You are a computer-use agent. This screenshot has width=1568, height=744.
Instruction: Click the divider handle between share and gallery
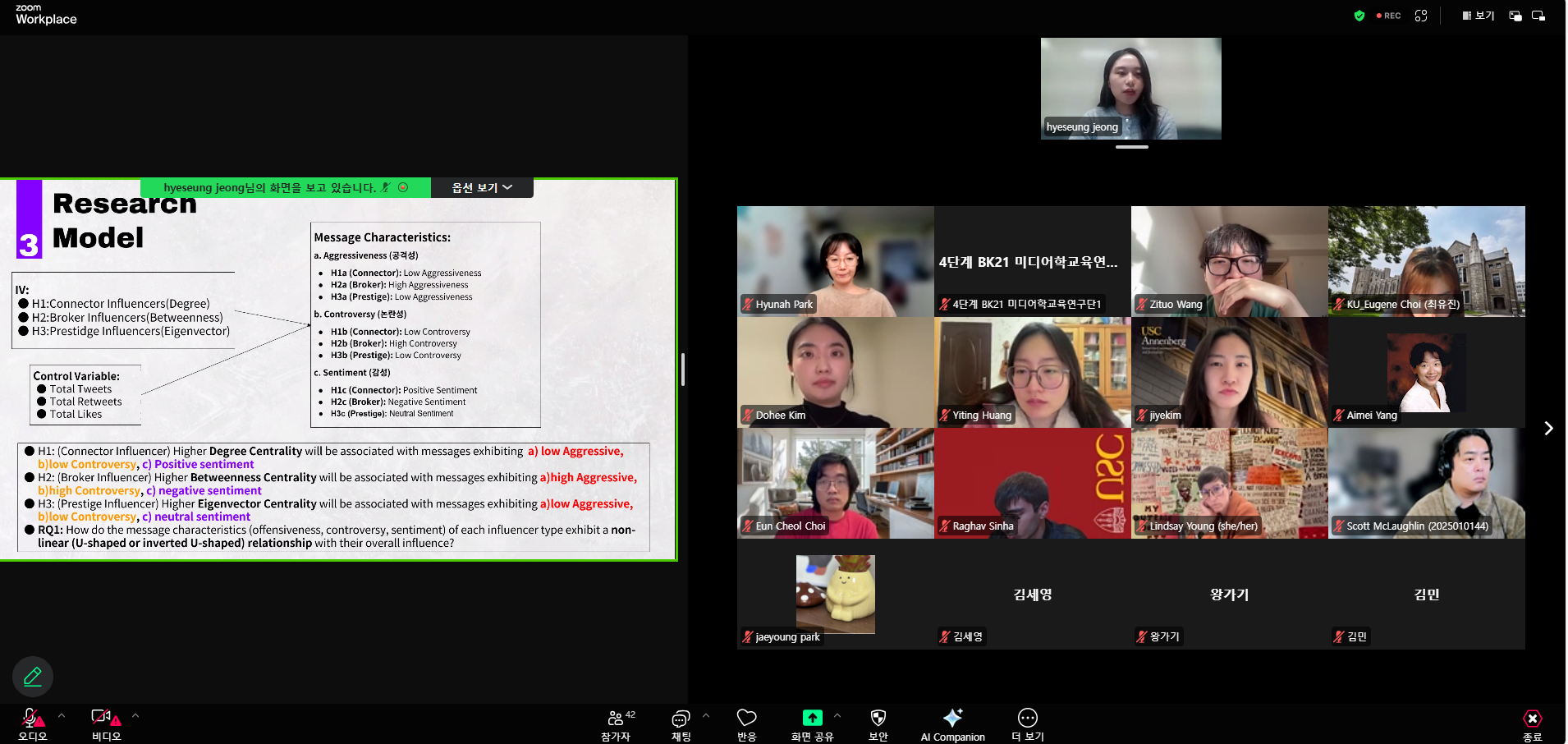click(683, 370)
